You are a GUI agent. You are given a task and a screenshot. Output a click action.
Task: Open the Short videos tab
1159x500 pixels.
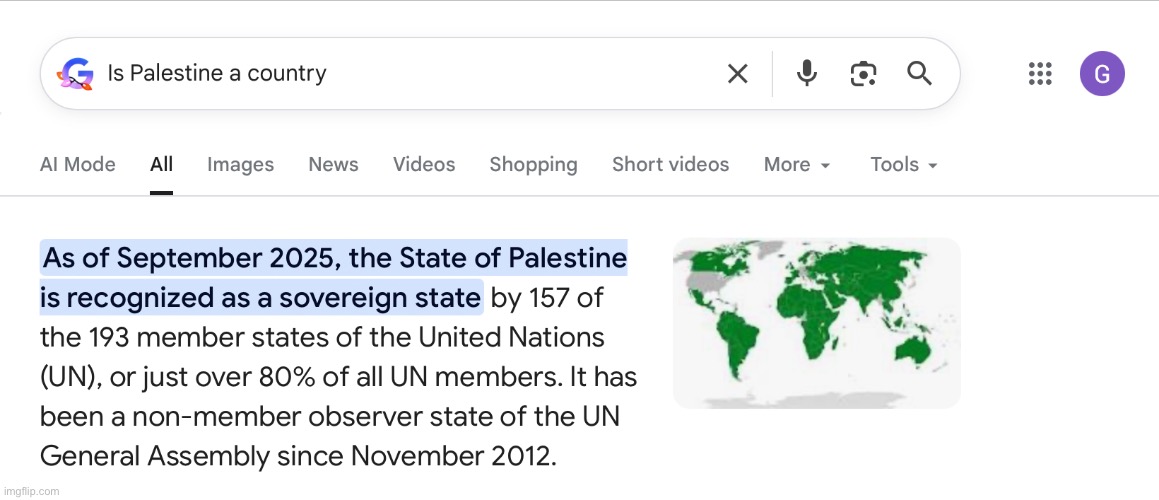[670, 165]
